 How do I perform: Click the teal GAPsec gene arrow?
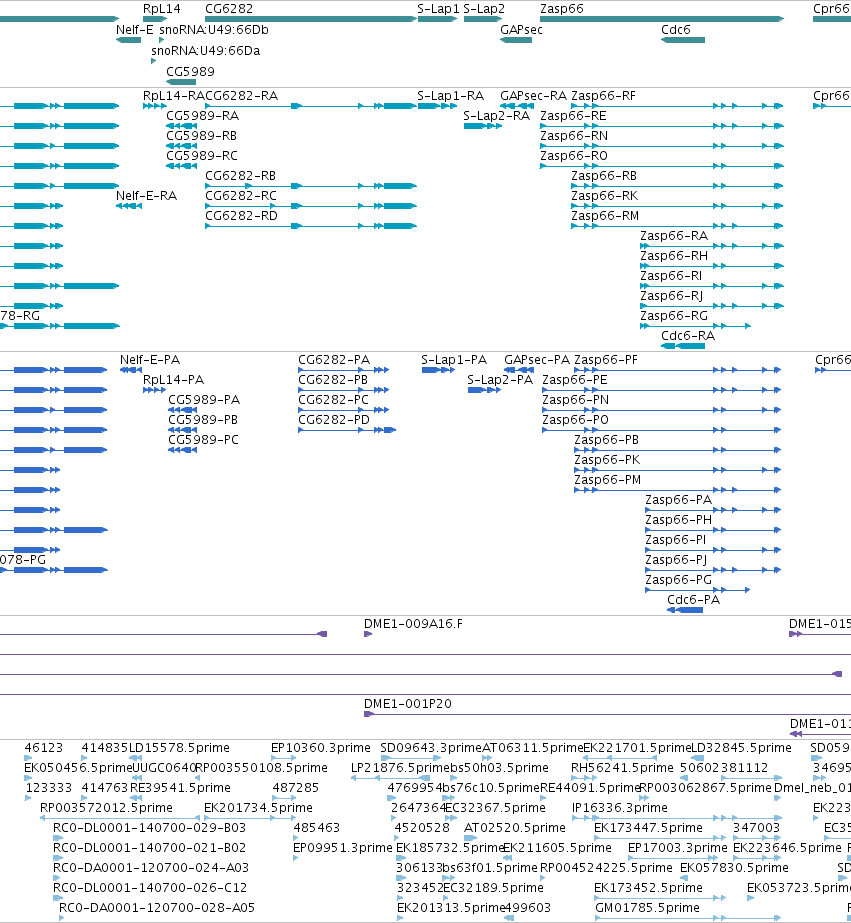pos(516,40)
